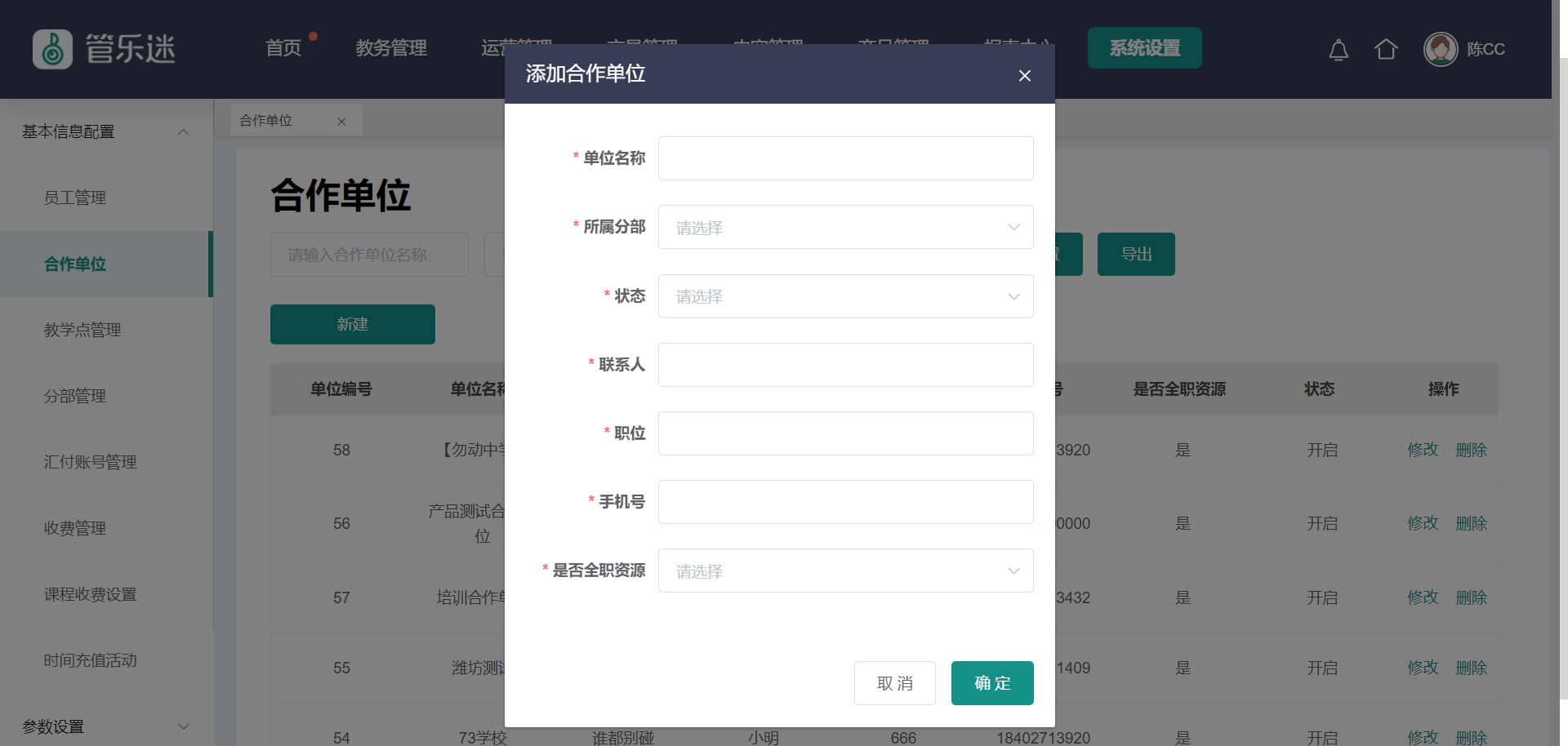The width and height of the screenshot is (1568, 746).
Task: Open the 教务管理 menu
Action: click(391, 48)
